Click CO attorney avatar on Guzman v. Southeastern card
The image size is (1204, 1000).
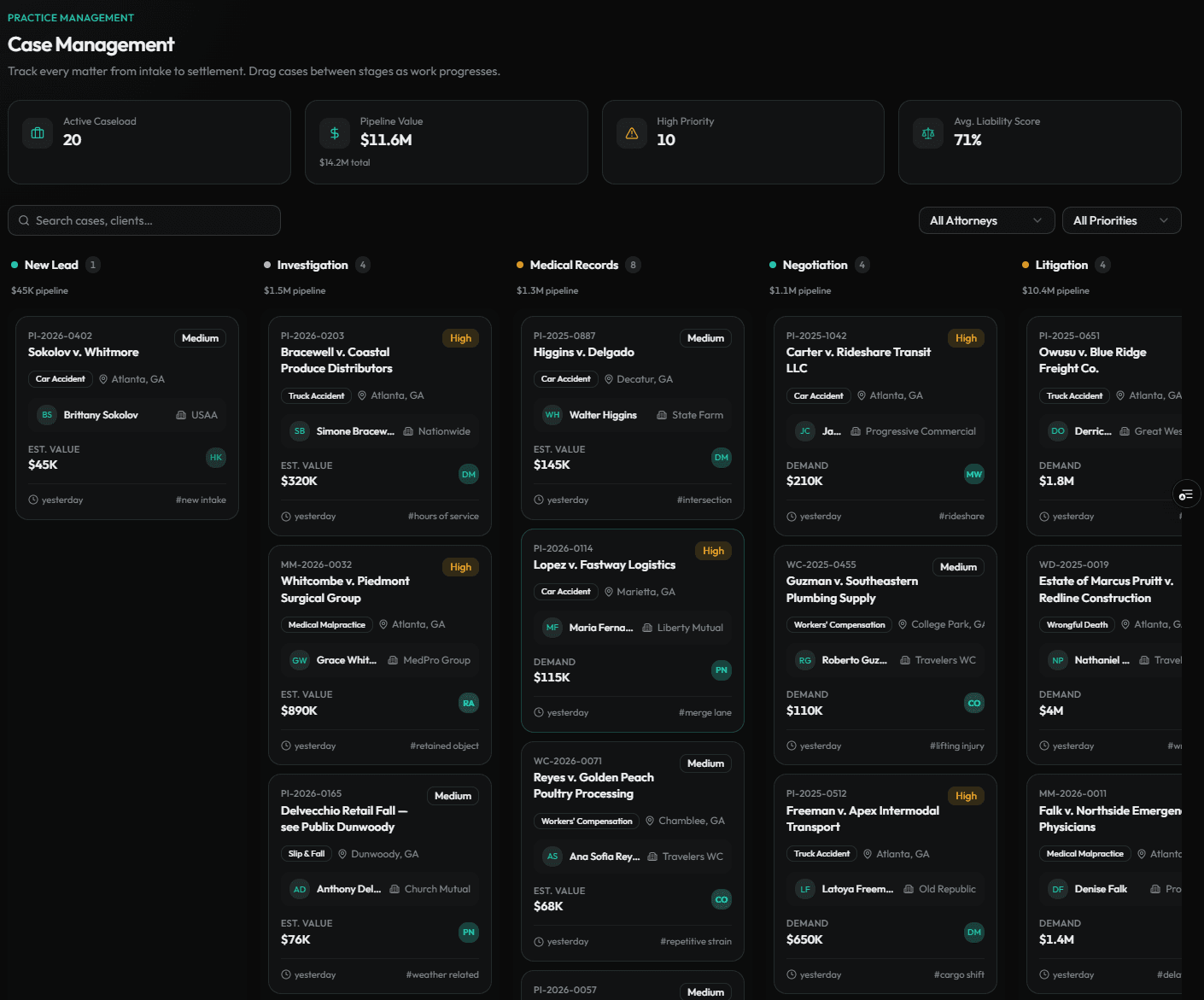[974, 703]
